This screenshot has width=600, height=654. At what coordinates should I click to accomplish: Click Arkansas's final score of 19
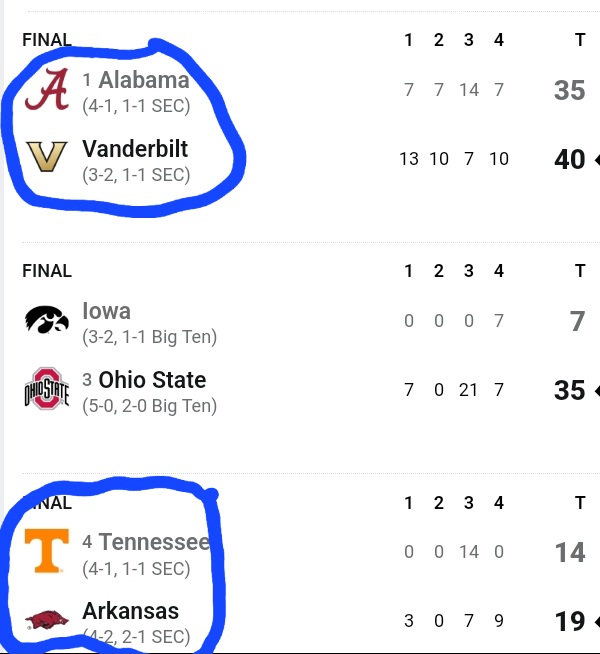pos(569,621)
